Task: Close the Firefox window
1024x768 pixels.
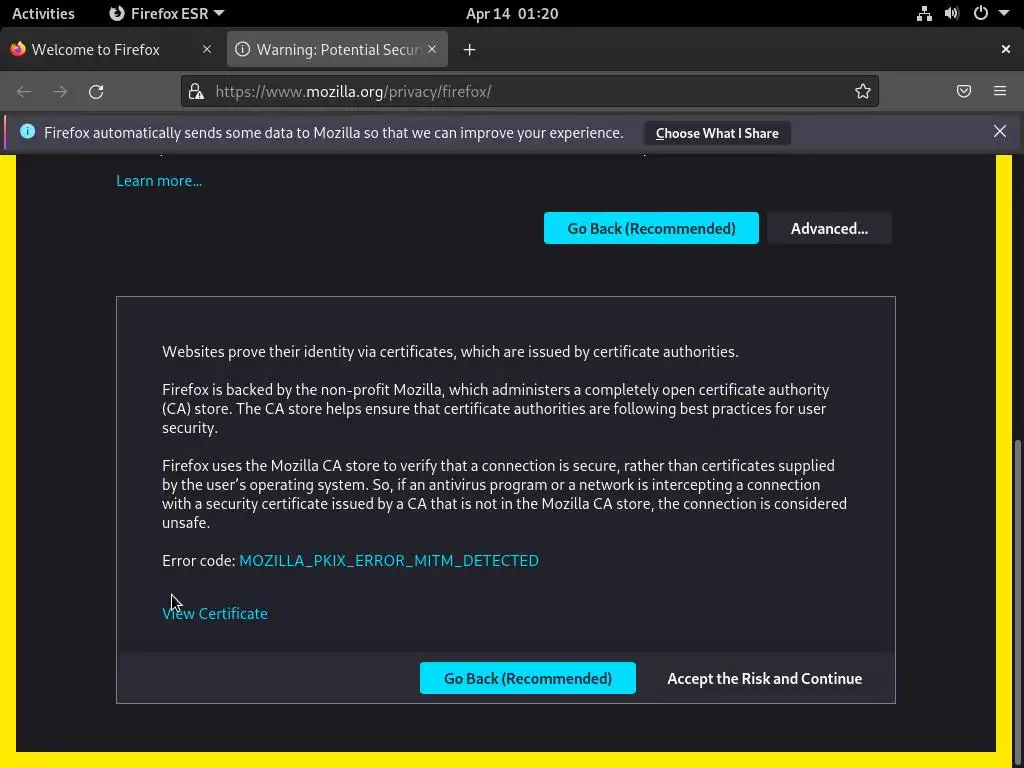Action: (x=1006, y=49)
